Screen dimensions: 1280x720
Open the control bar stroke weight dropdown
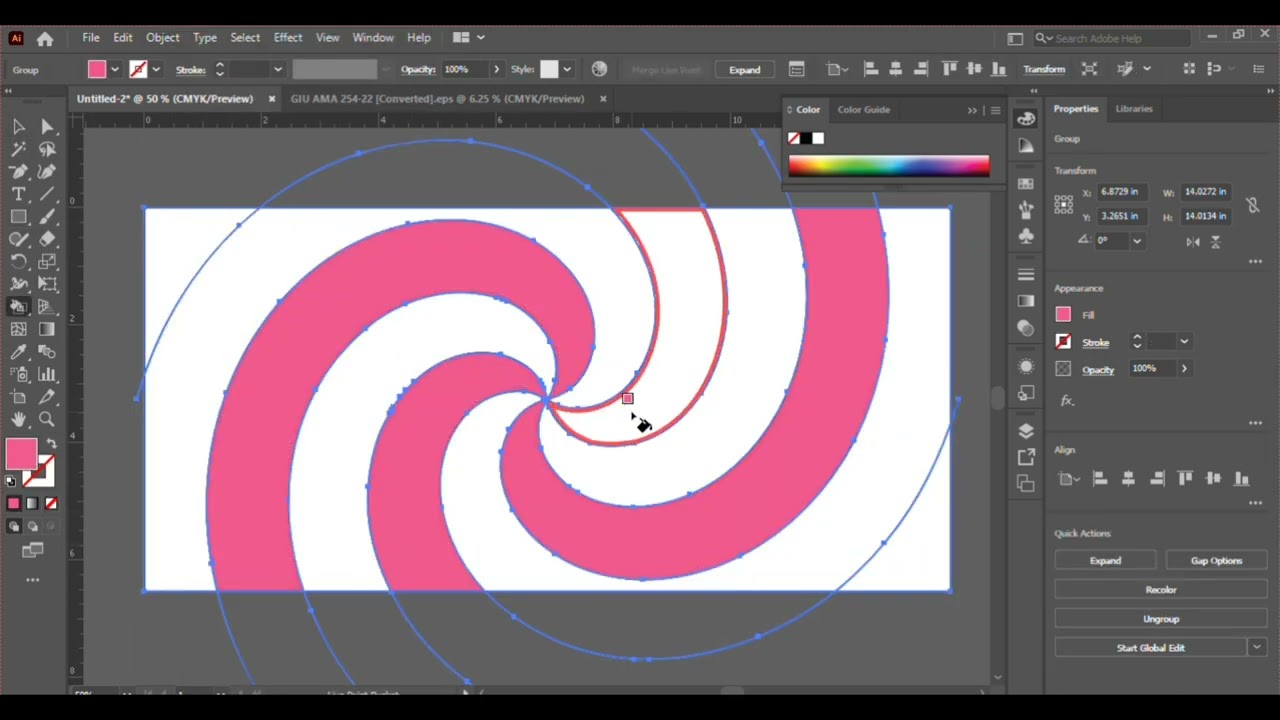278,69
